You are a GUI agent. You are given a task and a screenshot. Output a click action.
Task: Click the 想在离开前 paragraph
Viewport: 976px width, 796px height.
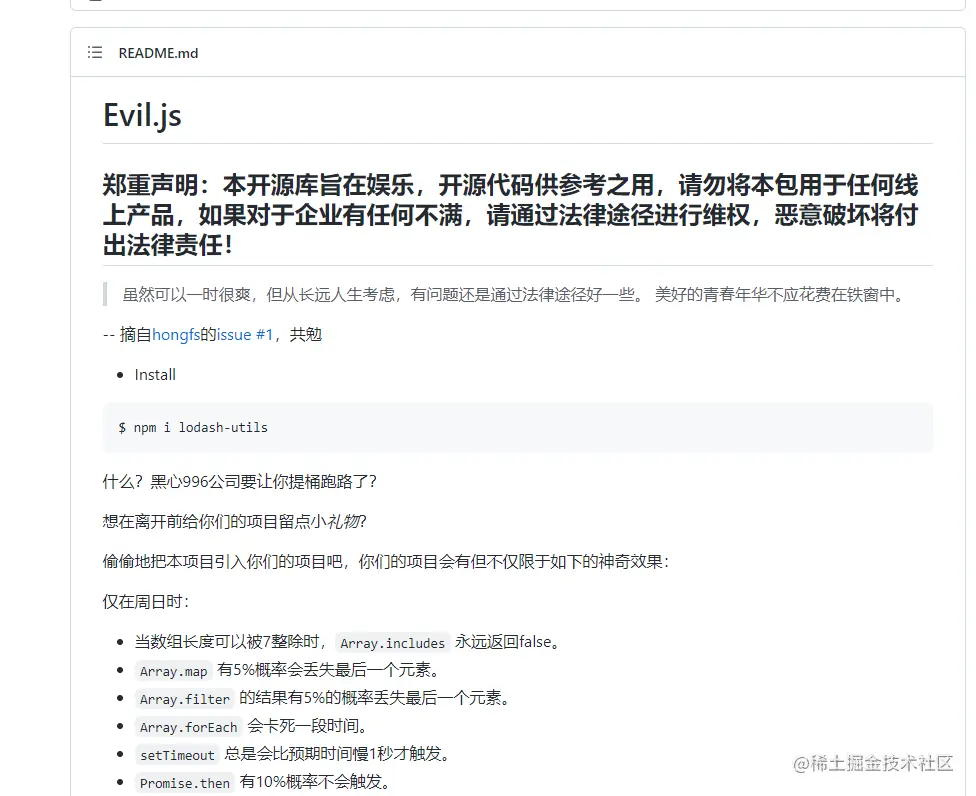click(x=235, y=522)
